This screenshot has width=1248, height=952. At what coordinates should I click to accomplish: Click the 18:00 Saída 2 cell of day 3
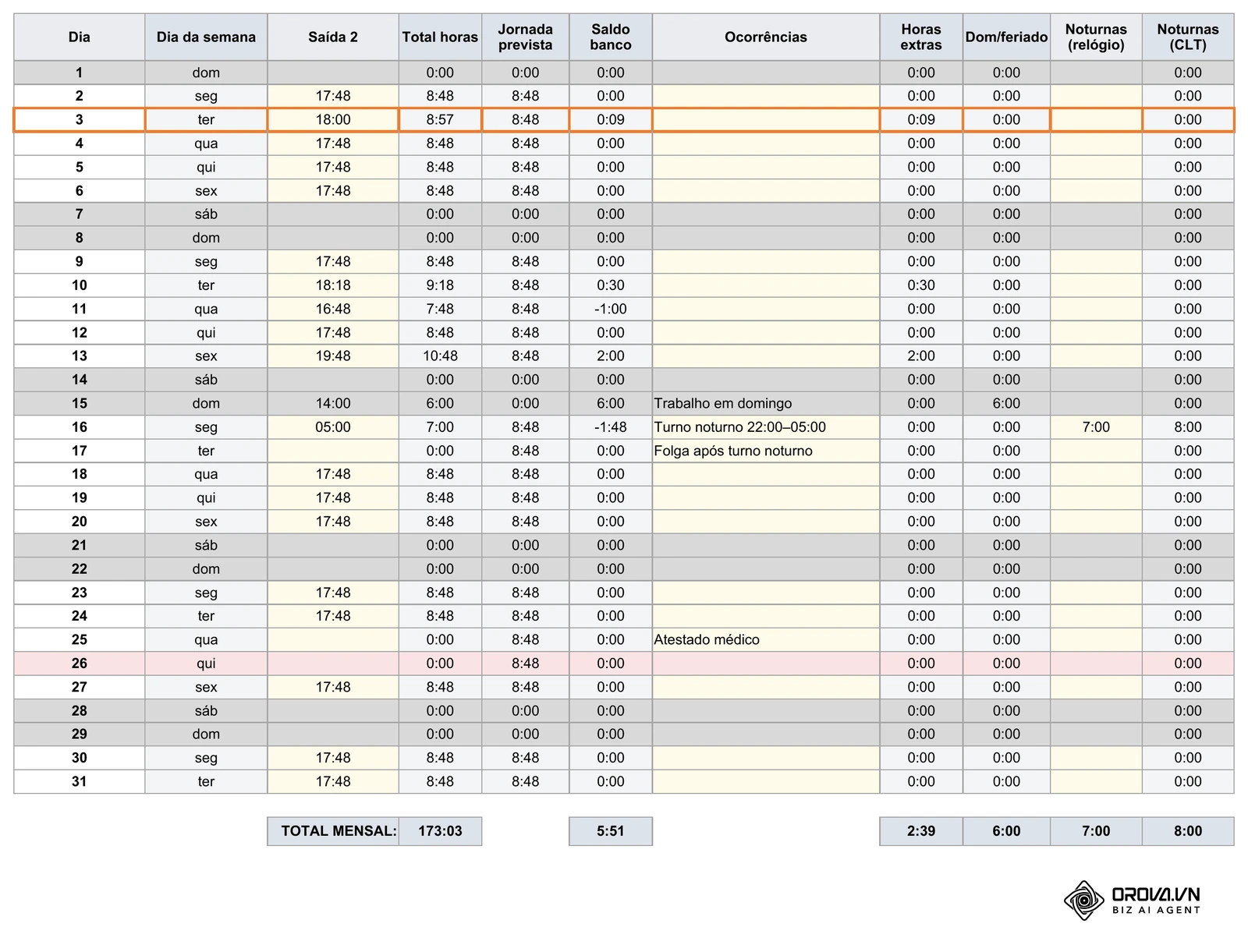pos(333,120)
